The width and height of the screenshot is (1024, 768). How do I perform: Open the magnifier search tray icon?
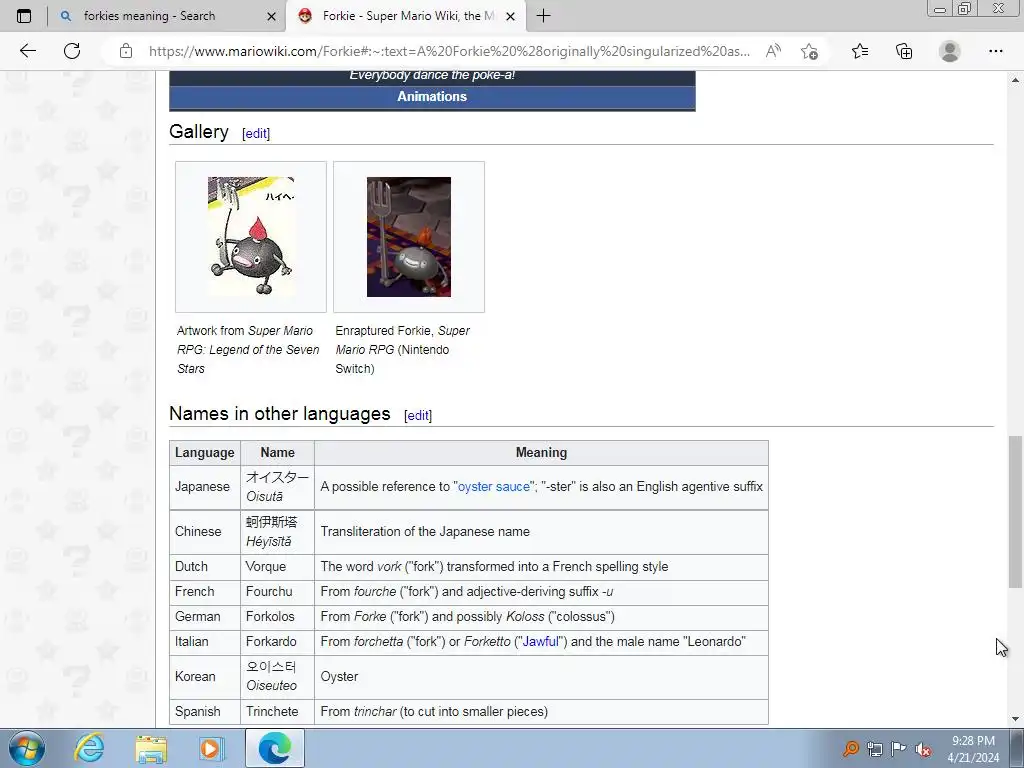(x=850, y=748)
